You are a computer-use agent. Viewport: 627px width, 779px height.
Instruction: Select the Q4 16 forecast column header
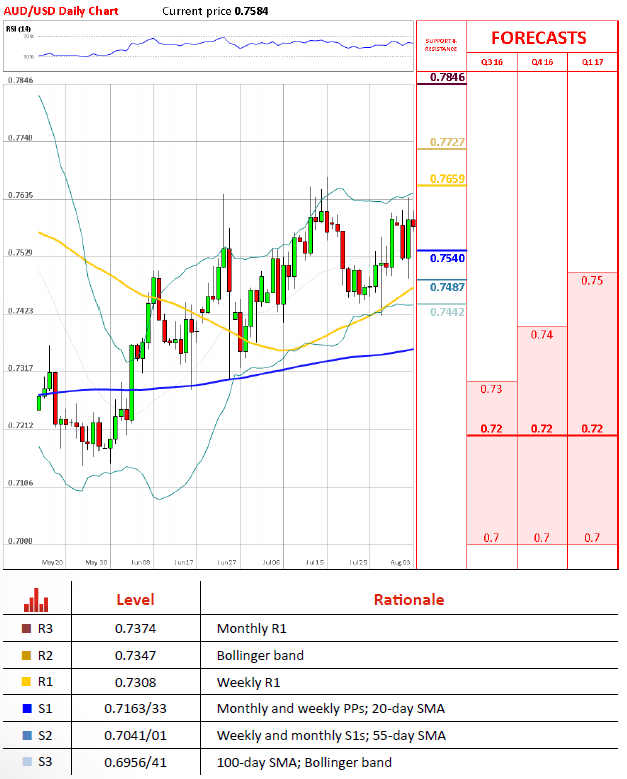542,62
